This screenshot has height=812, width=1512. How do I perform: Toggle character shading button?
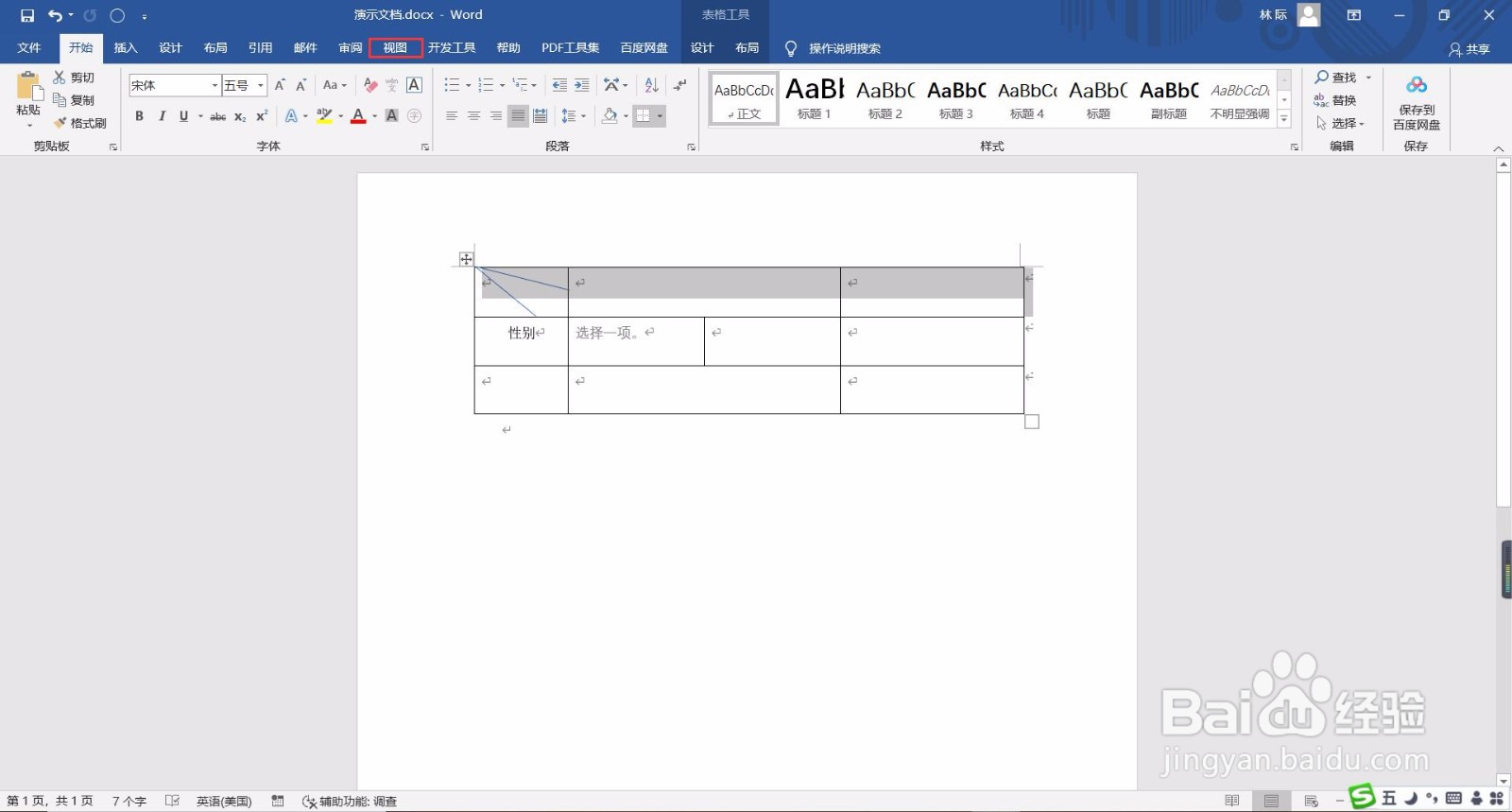[x=391, y=116]
